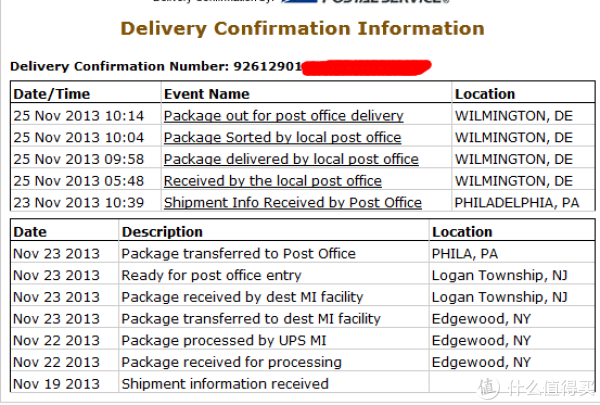Open 'Package Sorted by local post office' link

282,137
